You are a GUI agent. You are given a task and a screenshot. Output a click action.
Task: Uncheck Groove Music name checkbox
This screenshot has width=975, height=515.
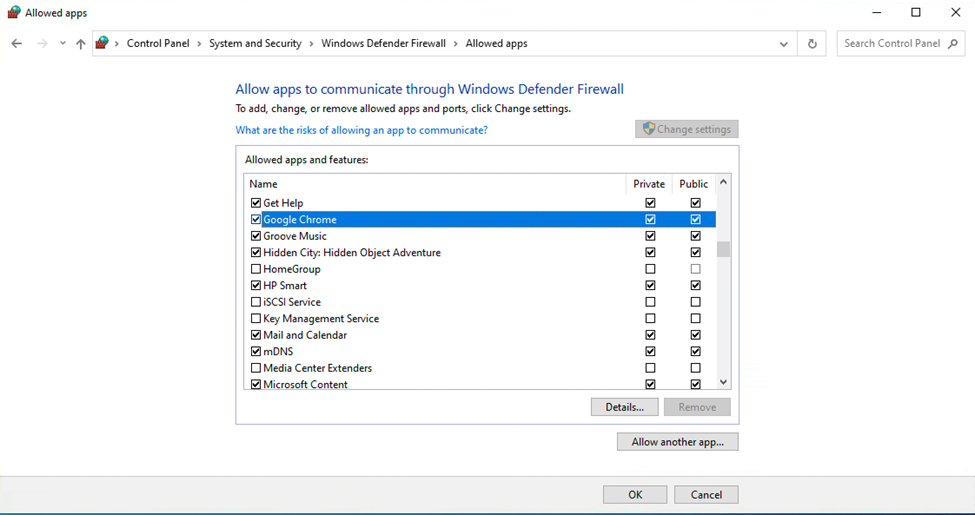(256, 236)
